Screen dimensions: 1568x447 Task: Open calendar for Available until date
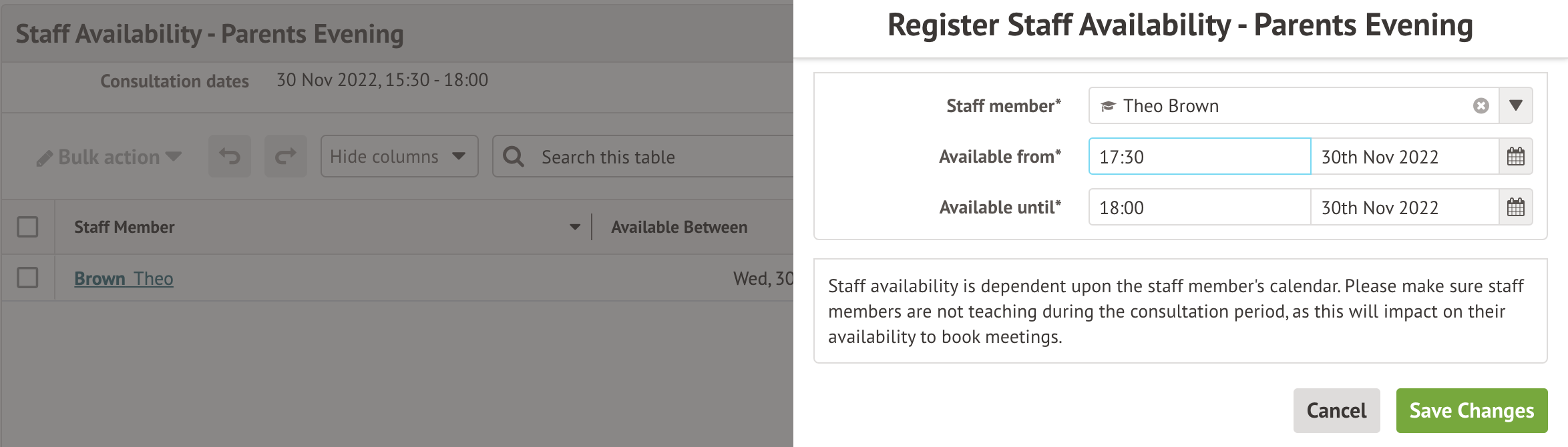(x=1515, y=207)
